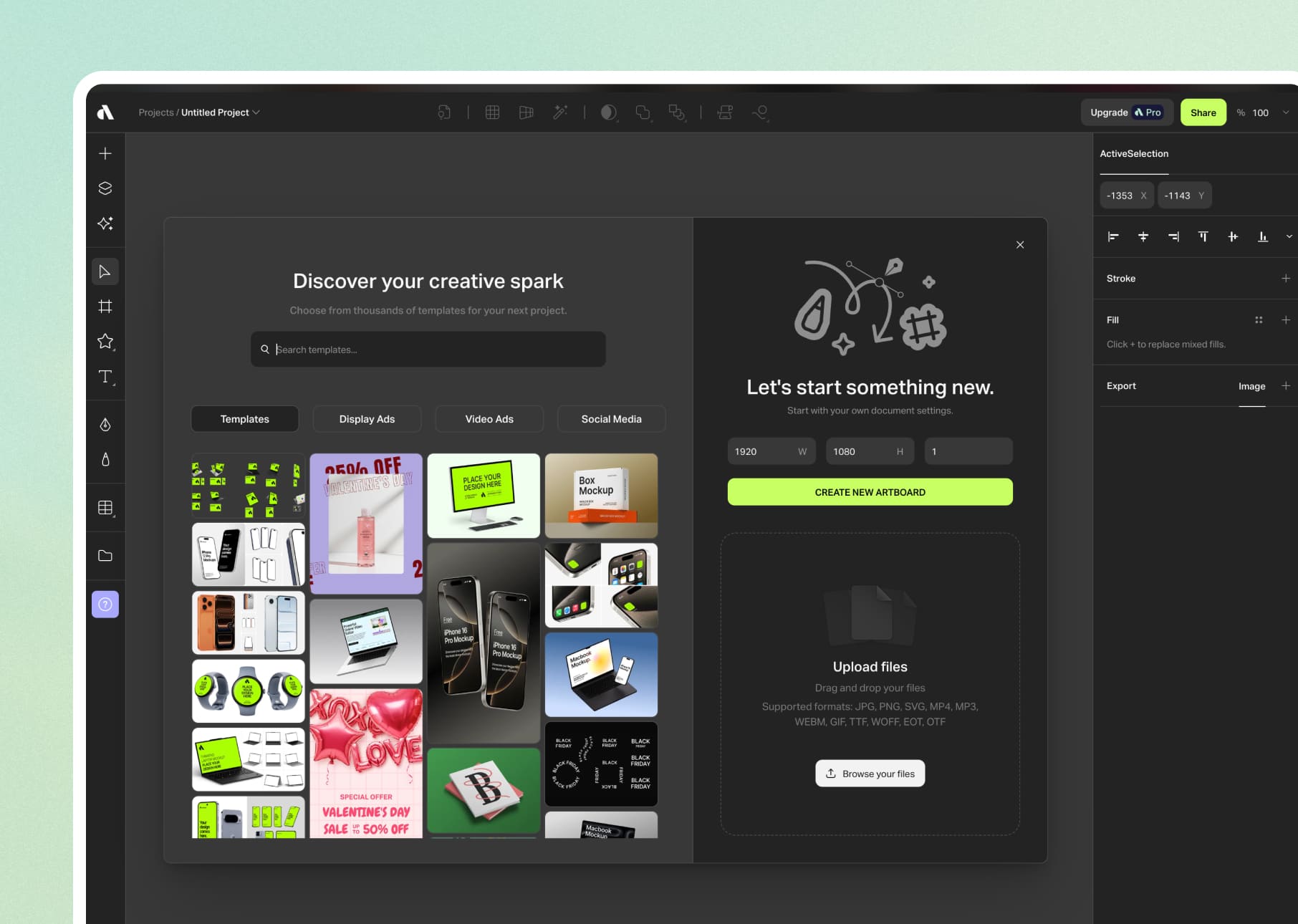Select the Image tab in Export
Screen dimensions: 1298x924
1252,386
